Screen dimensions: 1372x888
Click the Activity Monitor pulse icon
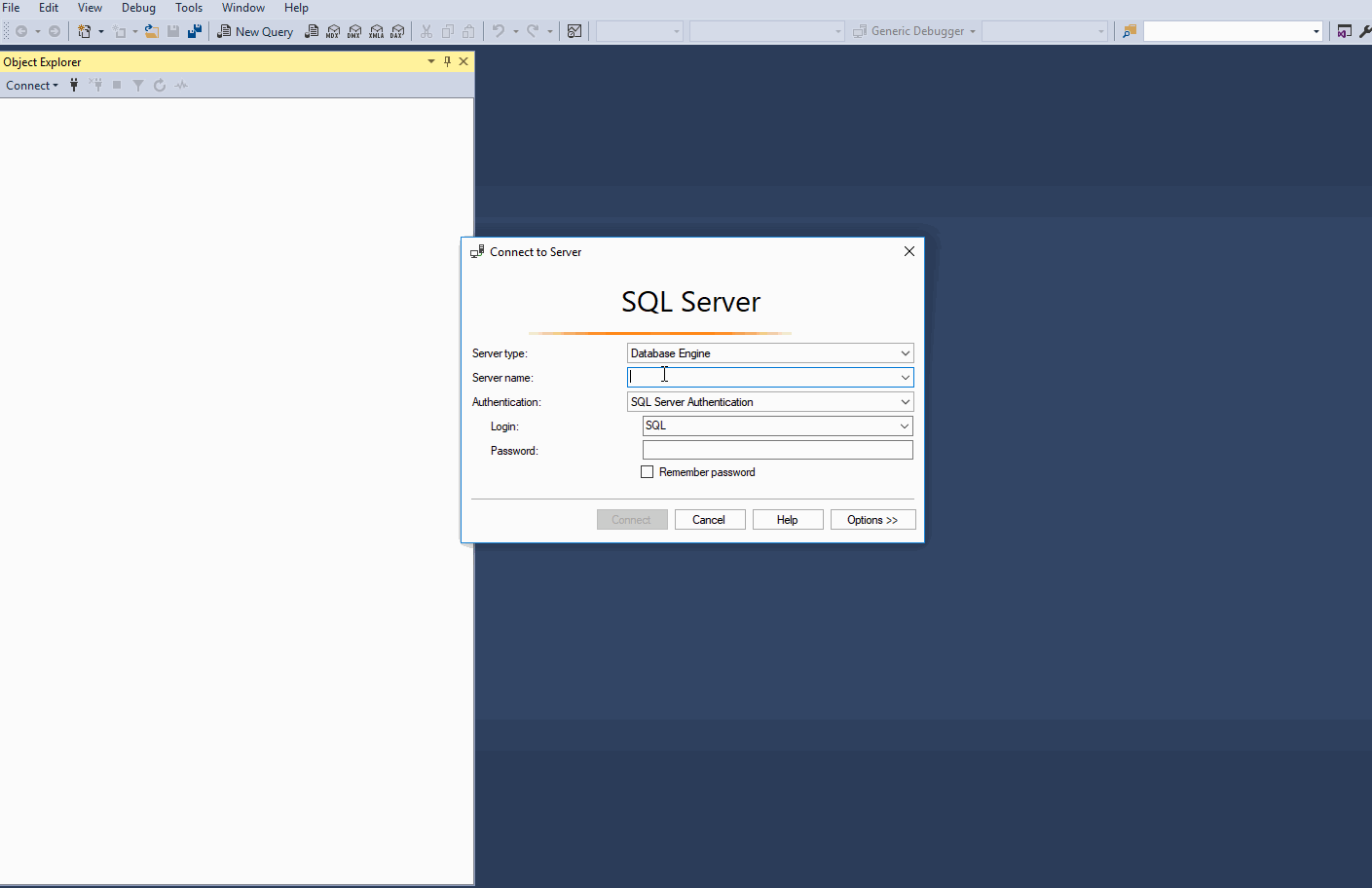tap(181, 85)
